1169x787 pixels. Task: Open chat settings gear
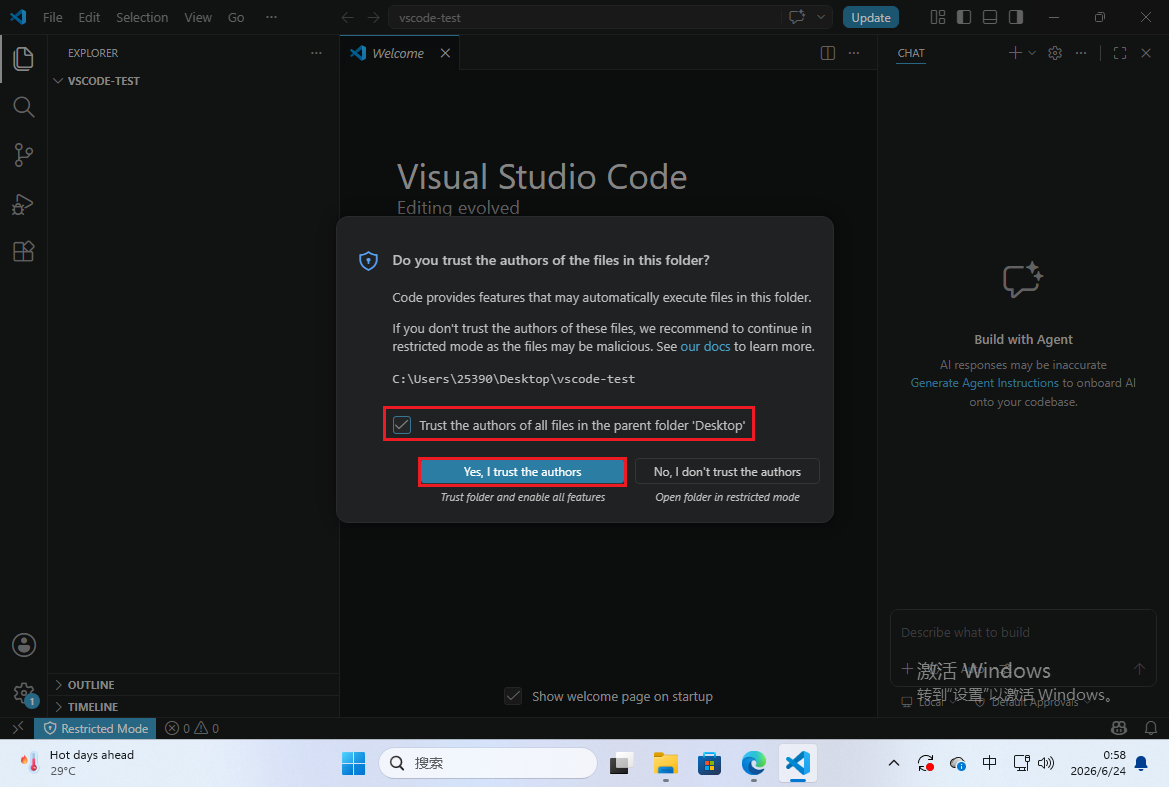(1055, 53)
